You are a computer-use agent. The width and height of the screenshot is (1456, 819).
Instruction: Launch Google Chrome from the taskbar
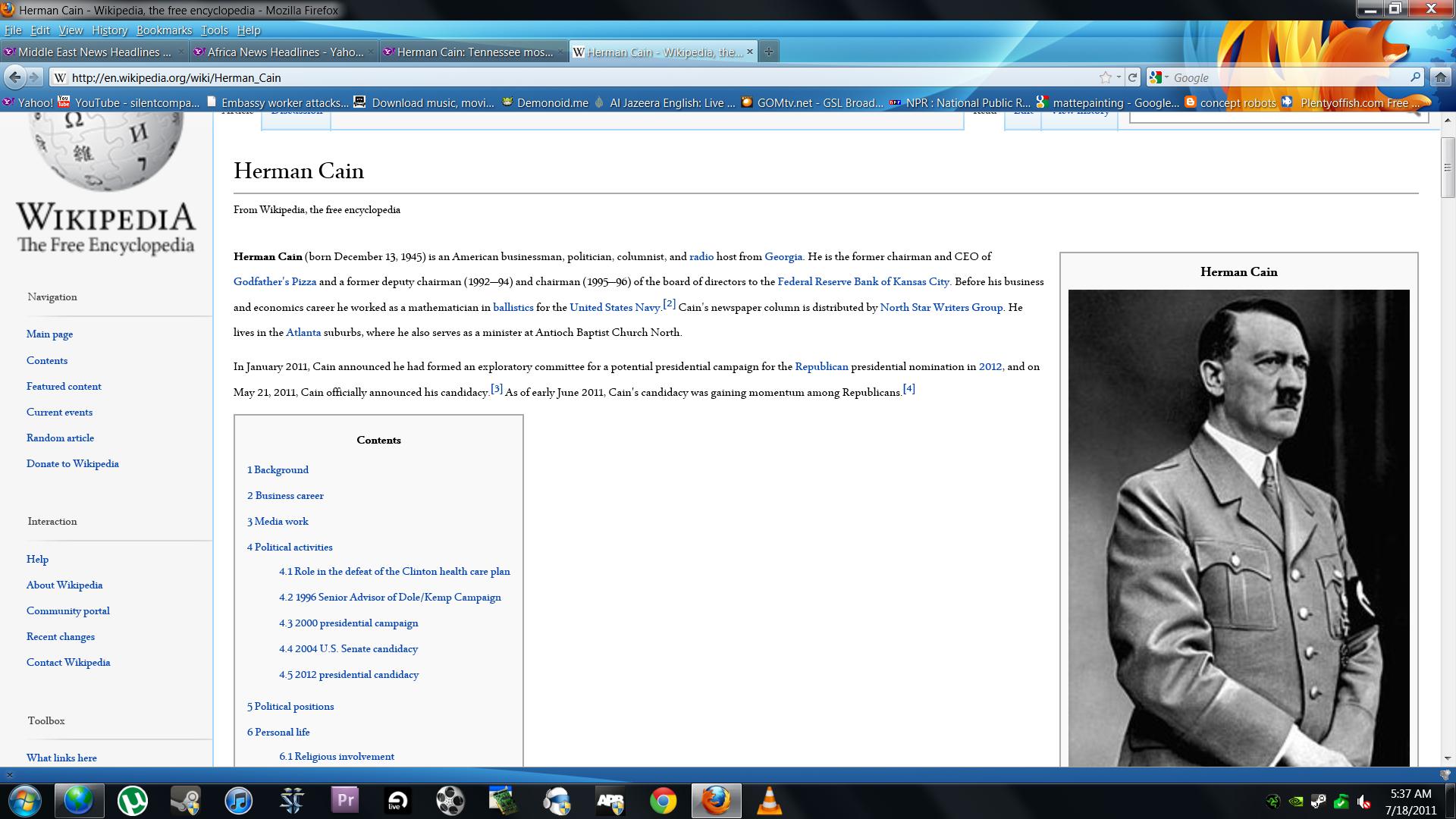pyautogui.click(x=663, y=801)
